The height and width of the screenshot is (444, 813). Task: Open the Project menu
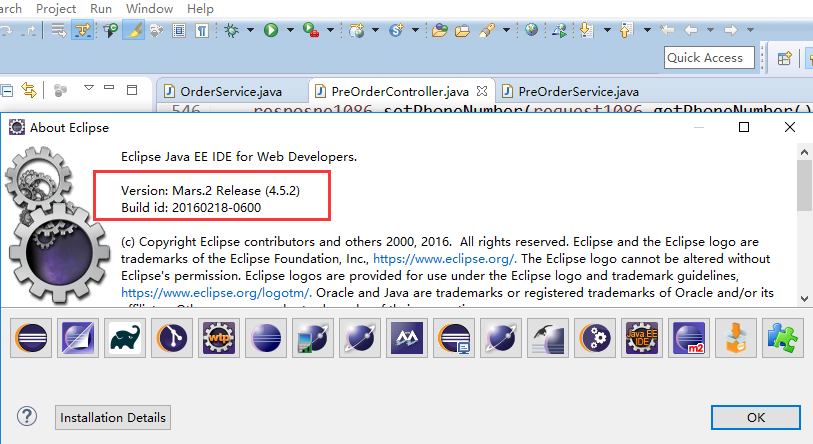pyautogui.click(x=56, y=9)
